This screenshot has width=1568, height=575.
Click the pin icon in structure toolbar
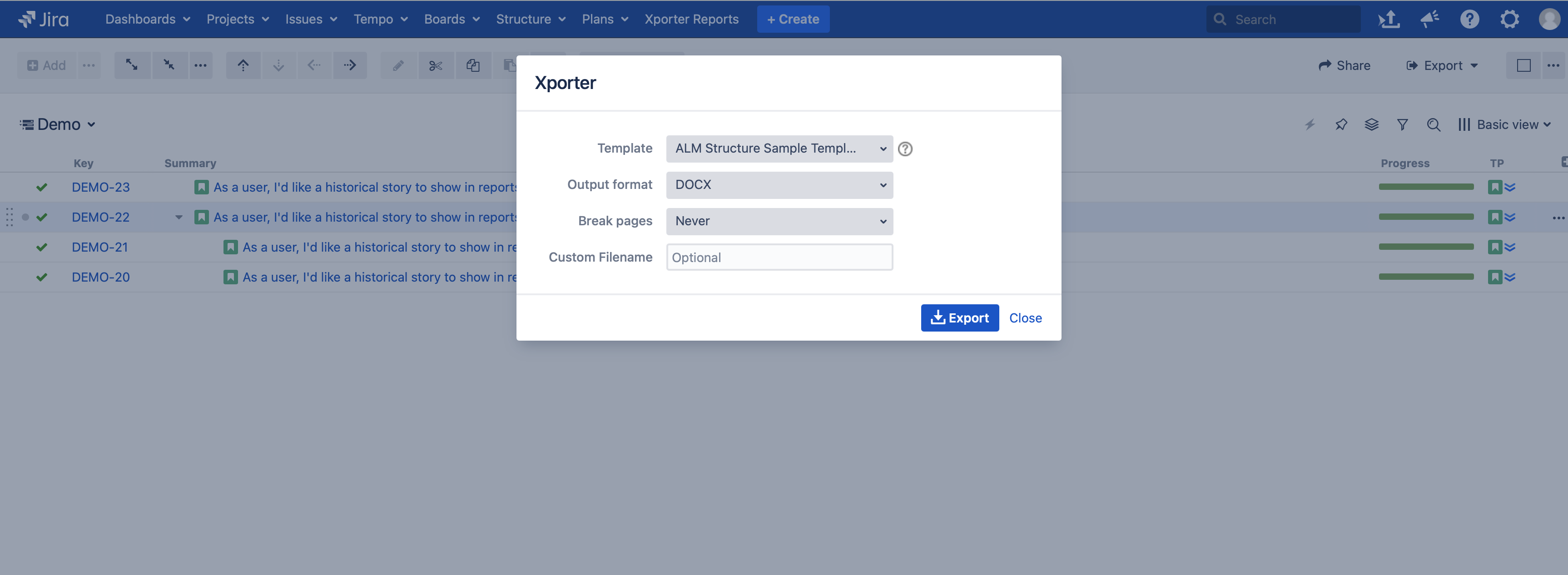coord(1341,125)
